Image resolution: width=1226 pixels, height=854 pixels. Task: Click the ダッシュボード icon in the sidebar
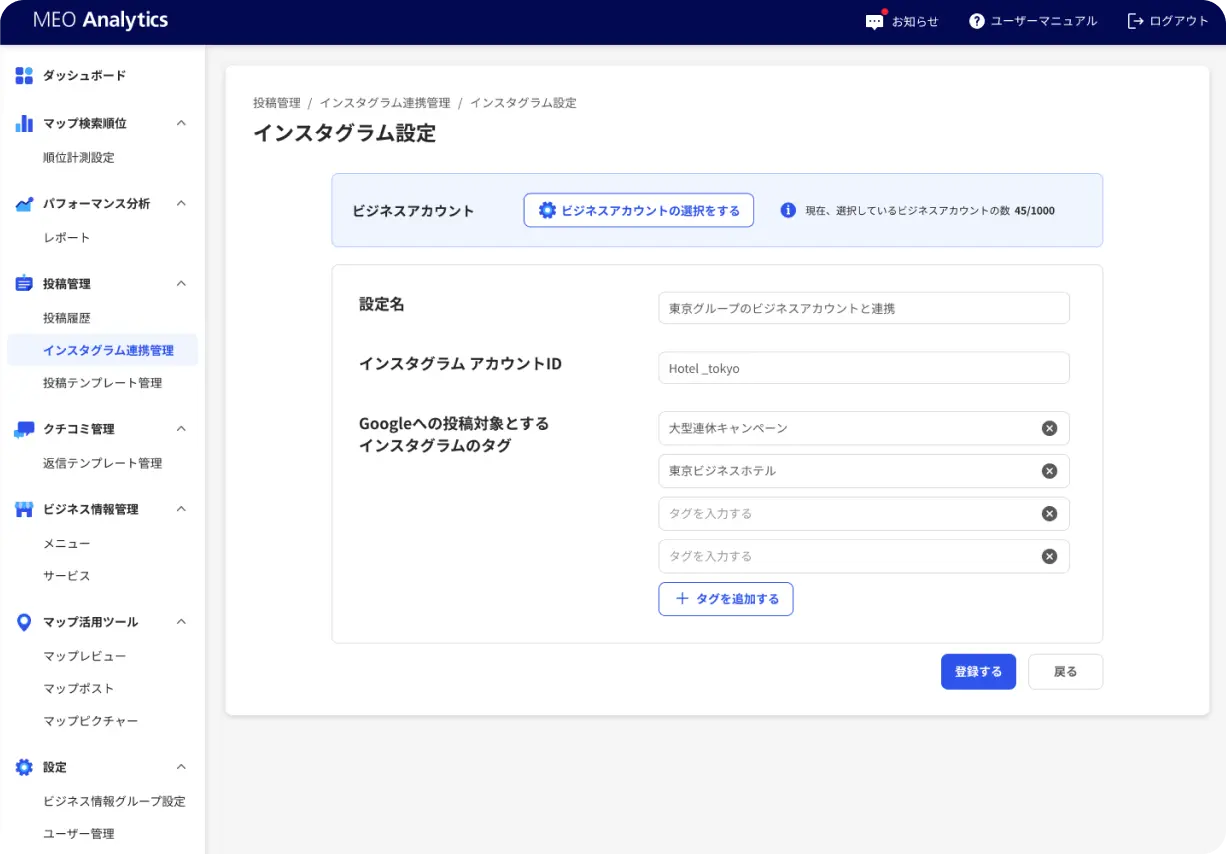[x=23, y=75]
